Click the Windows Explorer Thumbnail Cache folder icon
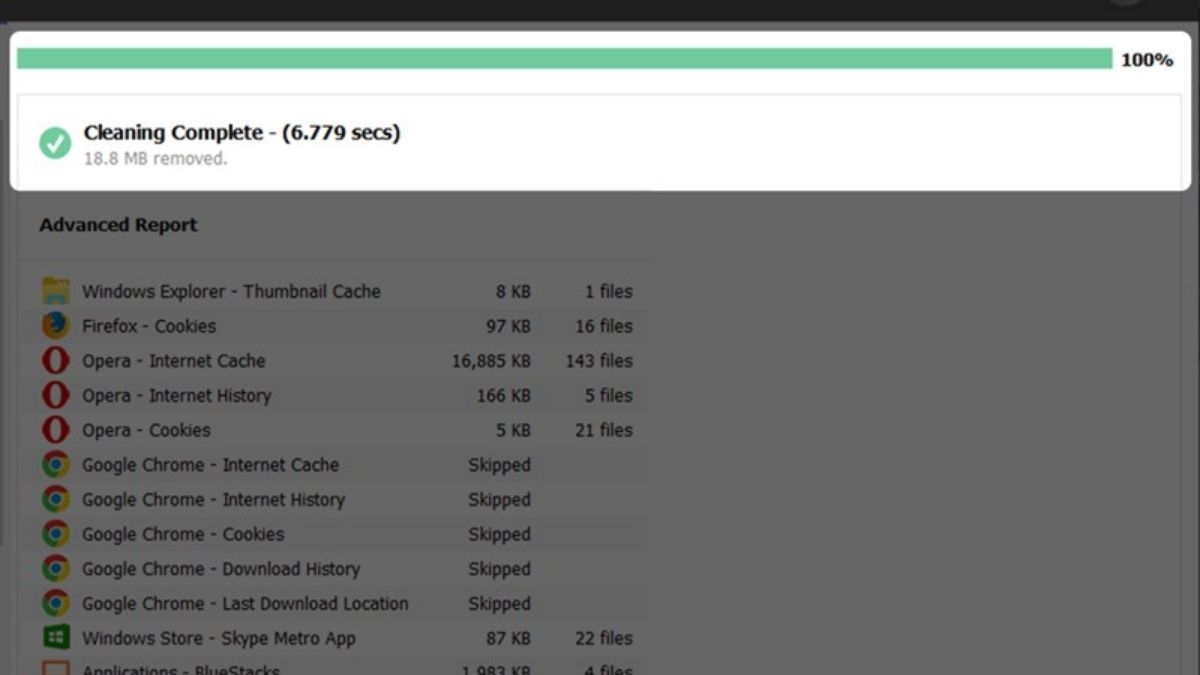The height and width of the screenshot is (675, 1200). tap(56, 291)
